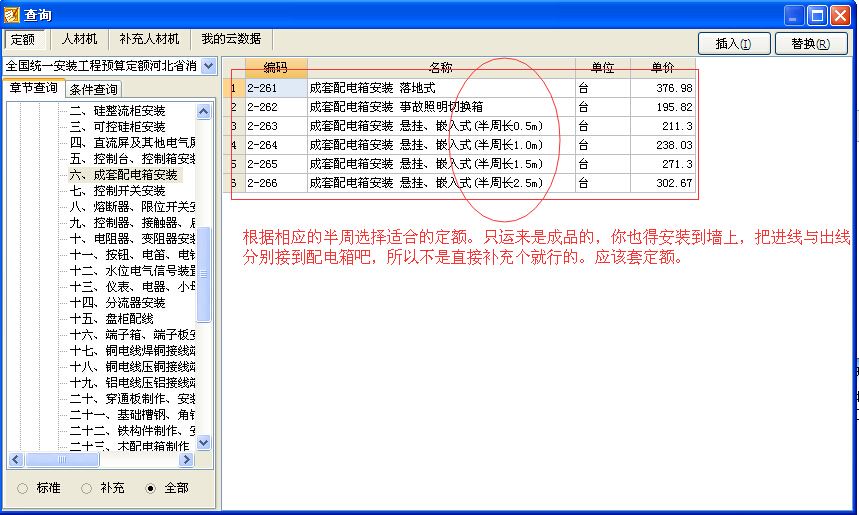Screen dimensions: 859x515
Task: Select the 全部 radio button
Action: [x=150, y=488]
